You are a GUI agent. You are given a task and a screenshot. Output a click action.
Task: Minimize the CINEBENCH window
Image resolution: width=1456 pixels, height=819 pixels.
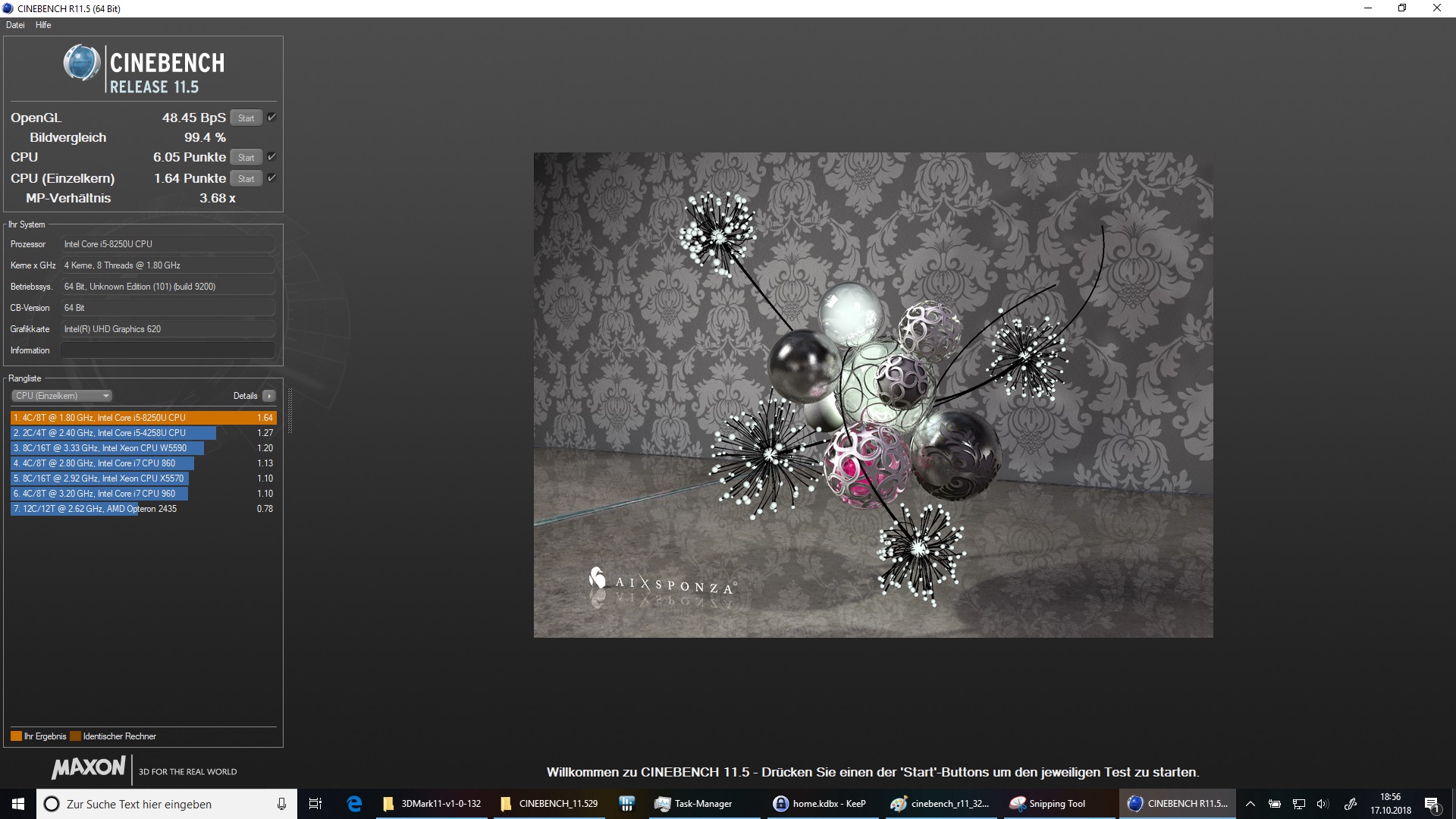point(1368,8)
